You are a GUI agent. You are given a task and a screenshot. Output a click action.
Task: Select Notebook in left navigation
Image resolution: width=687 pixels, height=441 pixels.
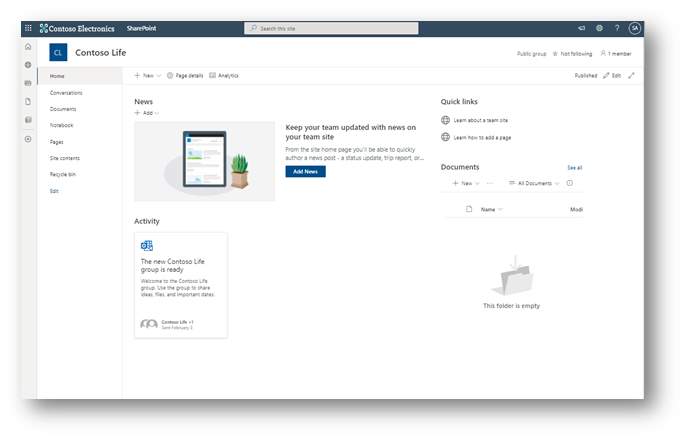tap(62, 125)
